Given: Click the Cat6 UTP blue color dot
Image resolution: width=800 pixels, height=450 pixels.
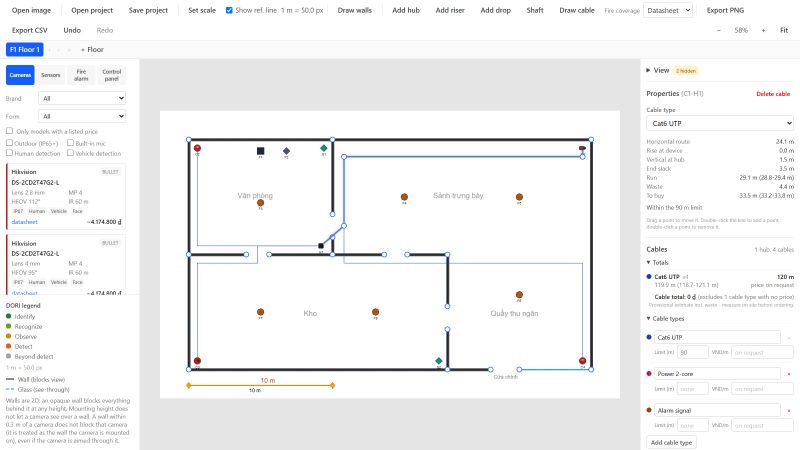Looking at the screenshot, I should click(x=649, y=337).
